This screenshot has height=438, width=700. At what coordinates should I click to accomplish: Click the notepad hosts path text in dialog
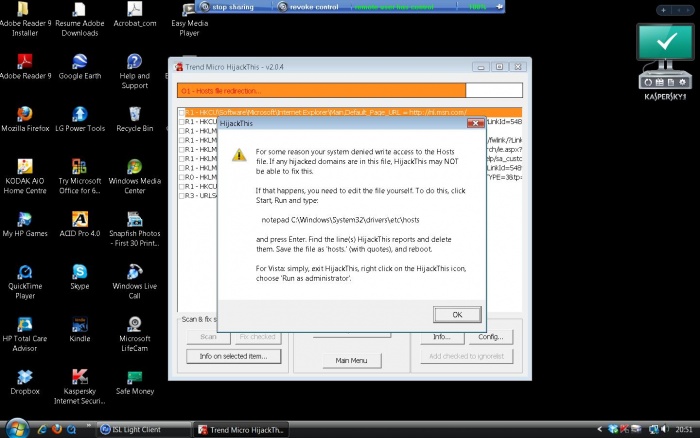pos(340,220)
